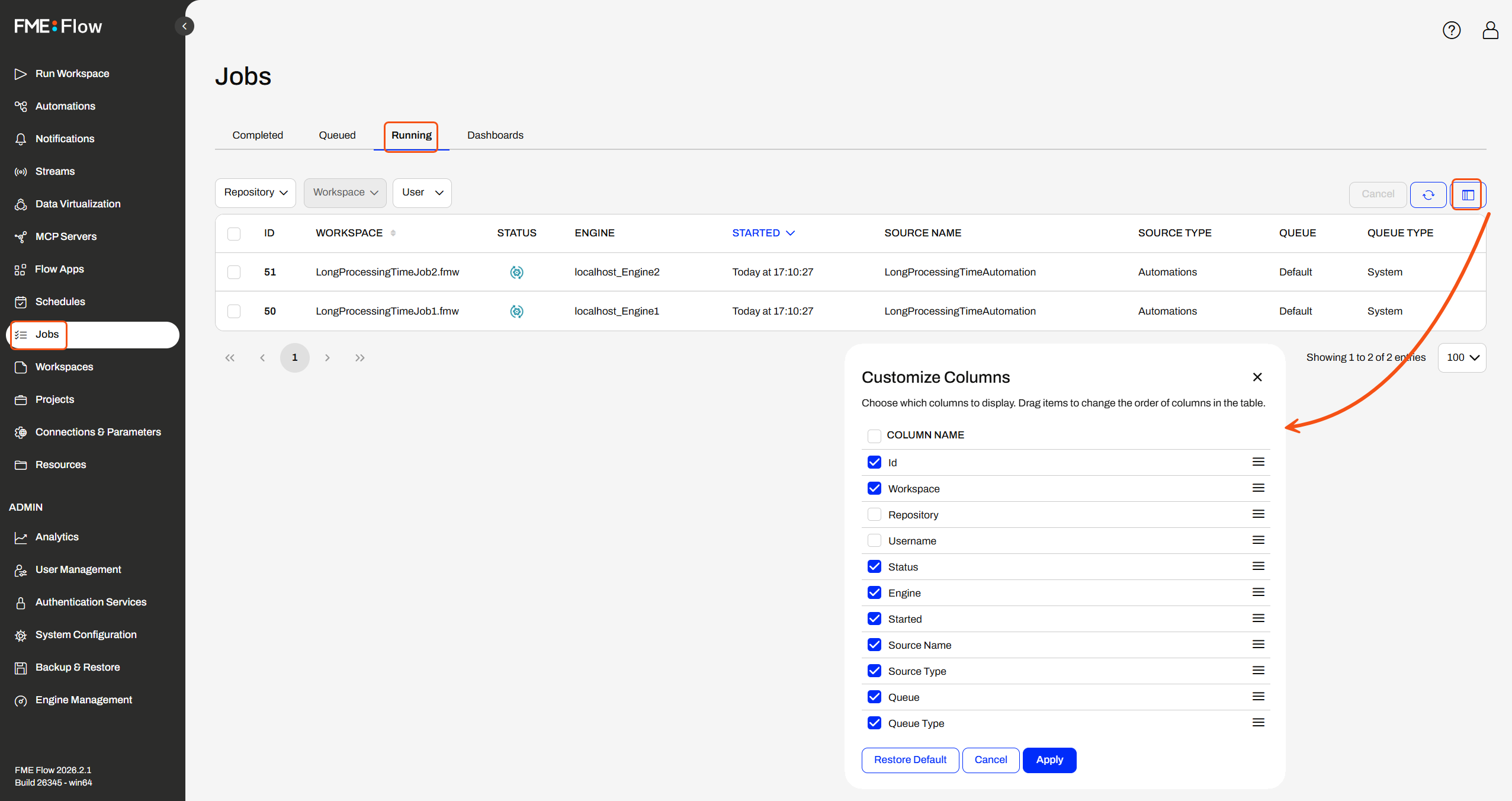Uncheck the Status column checkbox
Image resolution: width=1512 pixels, height=801 pixels.
(x=874, y=566)
